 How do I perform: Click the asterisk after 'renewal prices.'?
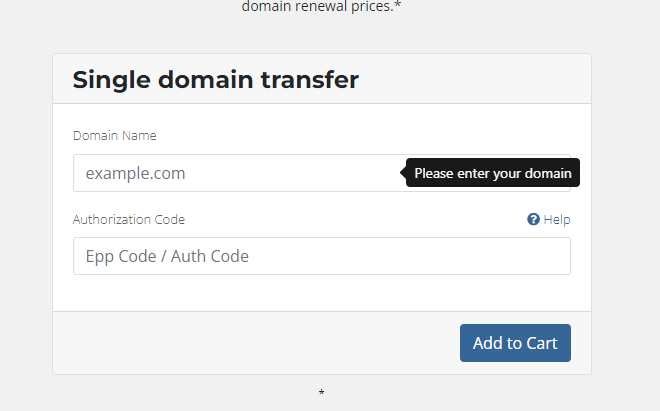pos(398,5)
